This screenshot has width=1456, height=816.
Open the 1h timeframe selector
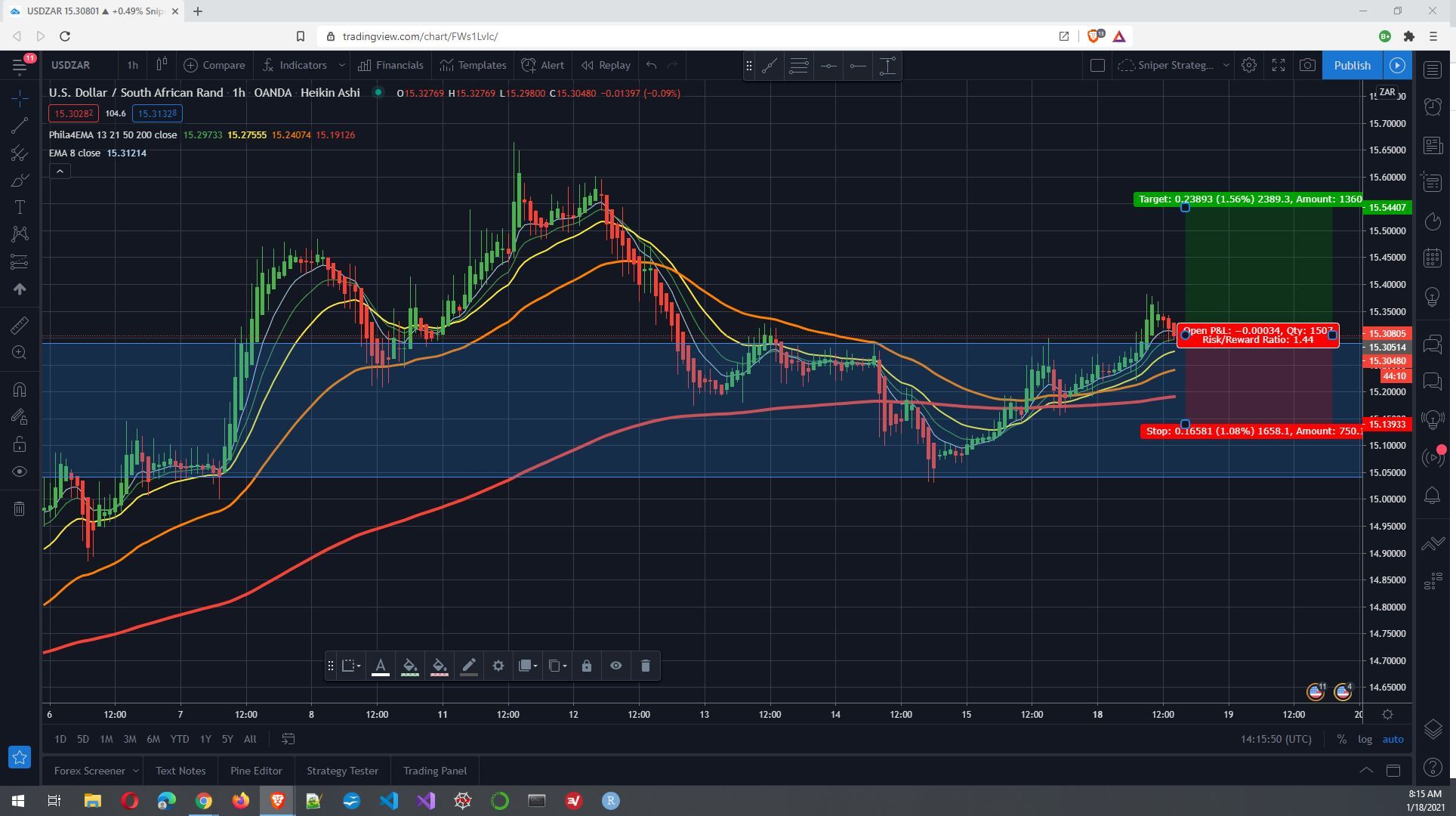coord(132,66)
